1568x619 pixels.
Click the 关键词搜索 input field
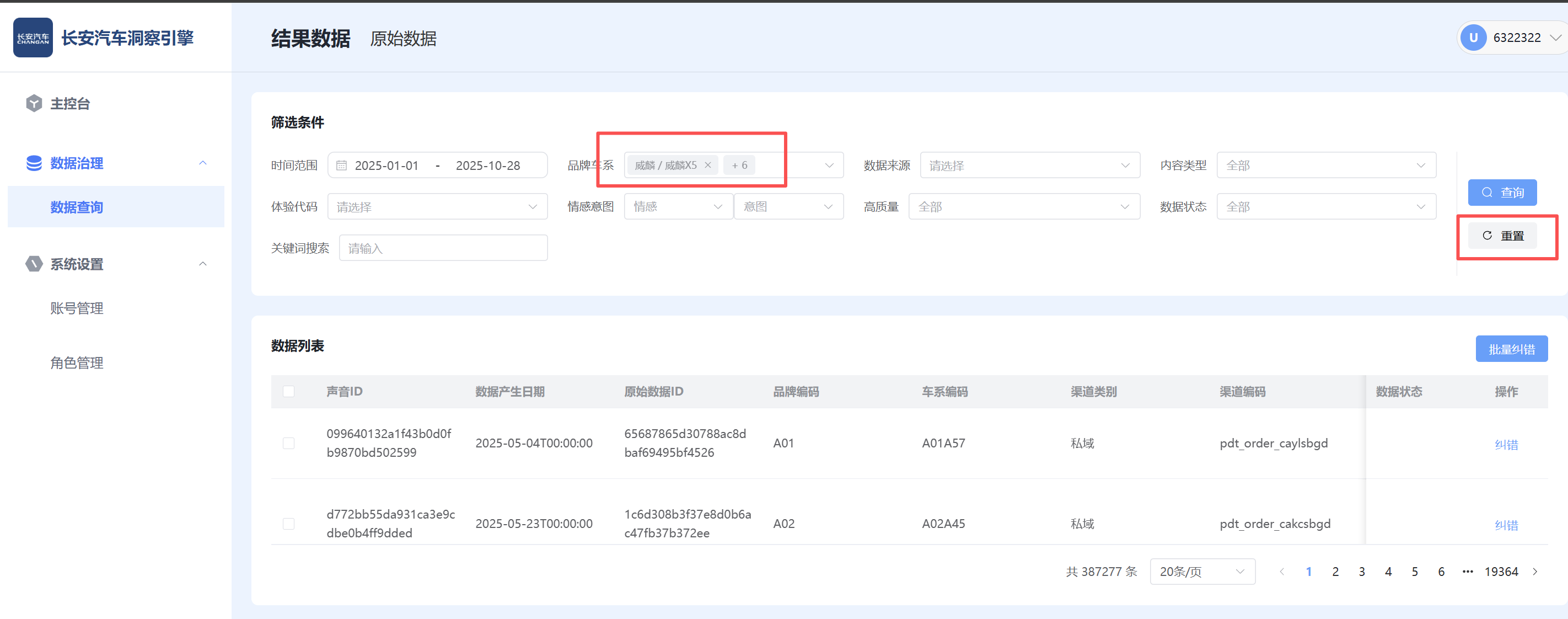(x=443, y=249)
